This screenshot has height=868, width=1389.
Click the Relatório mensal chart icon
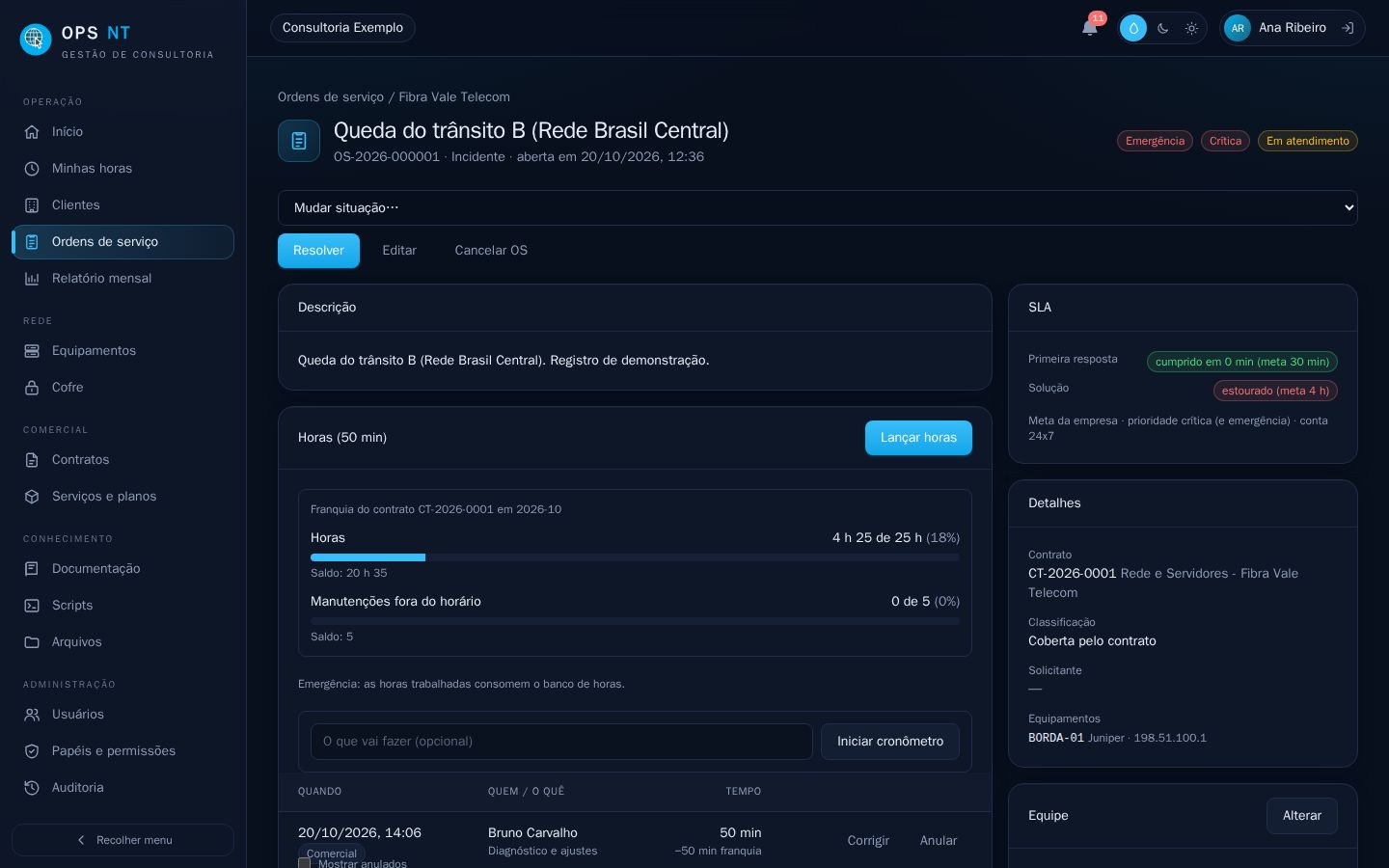pyautogui.click(x=32, y=279)
